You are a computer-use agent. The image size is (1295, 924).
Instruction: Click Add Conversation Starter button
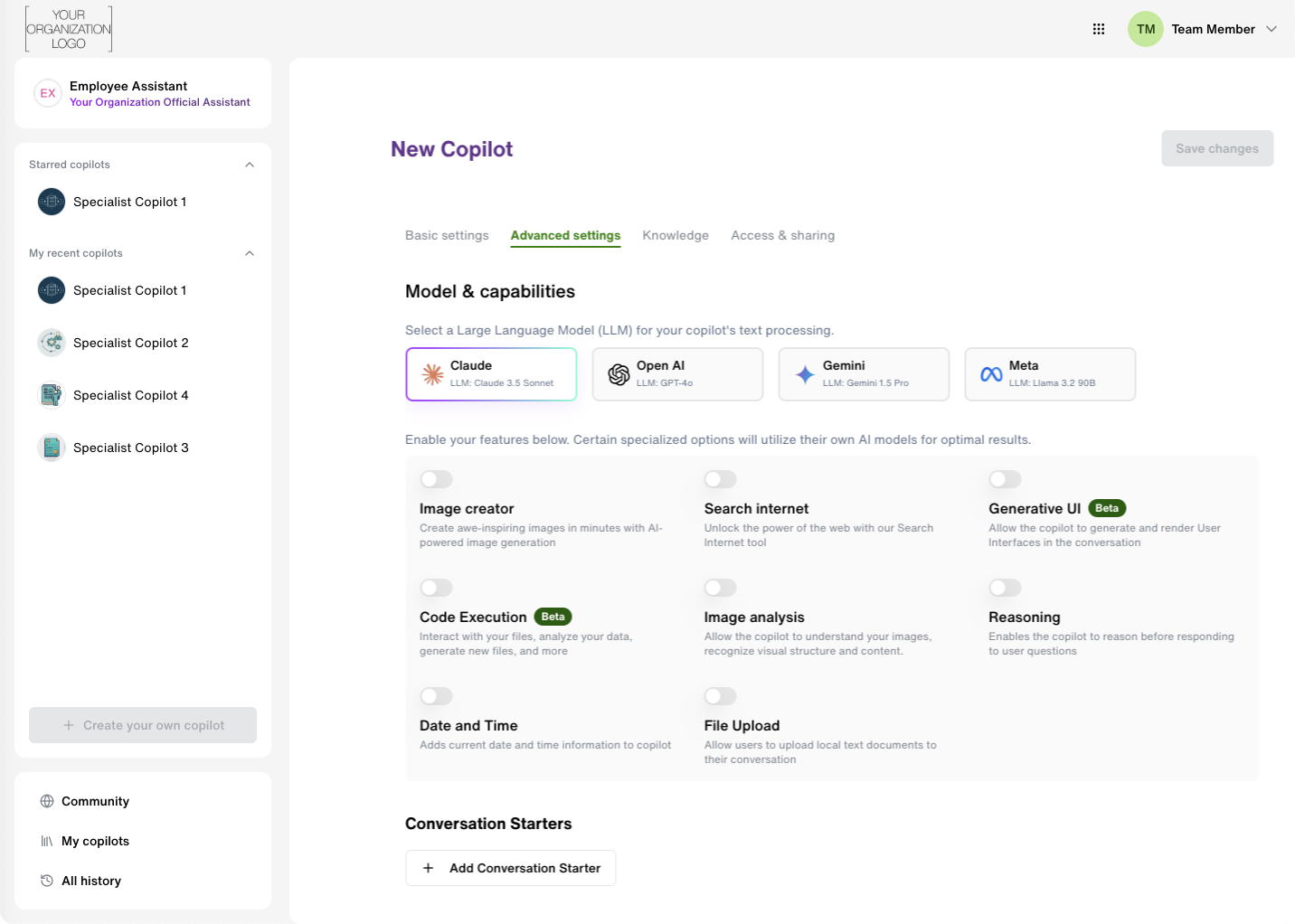[511, 868]
